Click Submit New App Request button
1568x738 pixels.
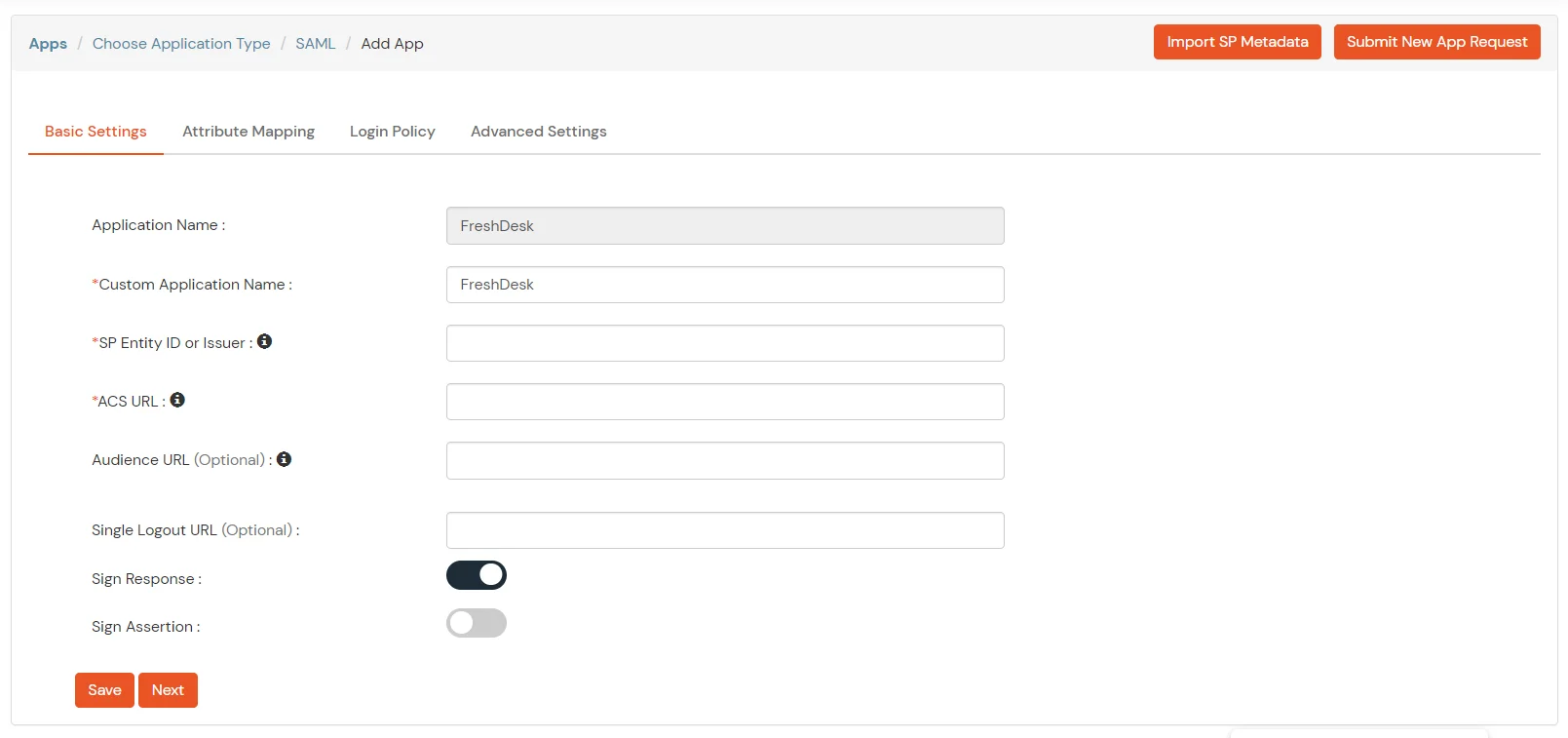(x=1437, y=42)
